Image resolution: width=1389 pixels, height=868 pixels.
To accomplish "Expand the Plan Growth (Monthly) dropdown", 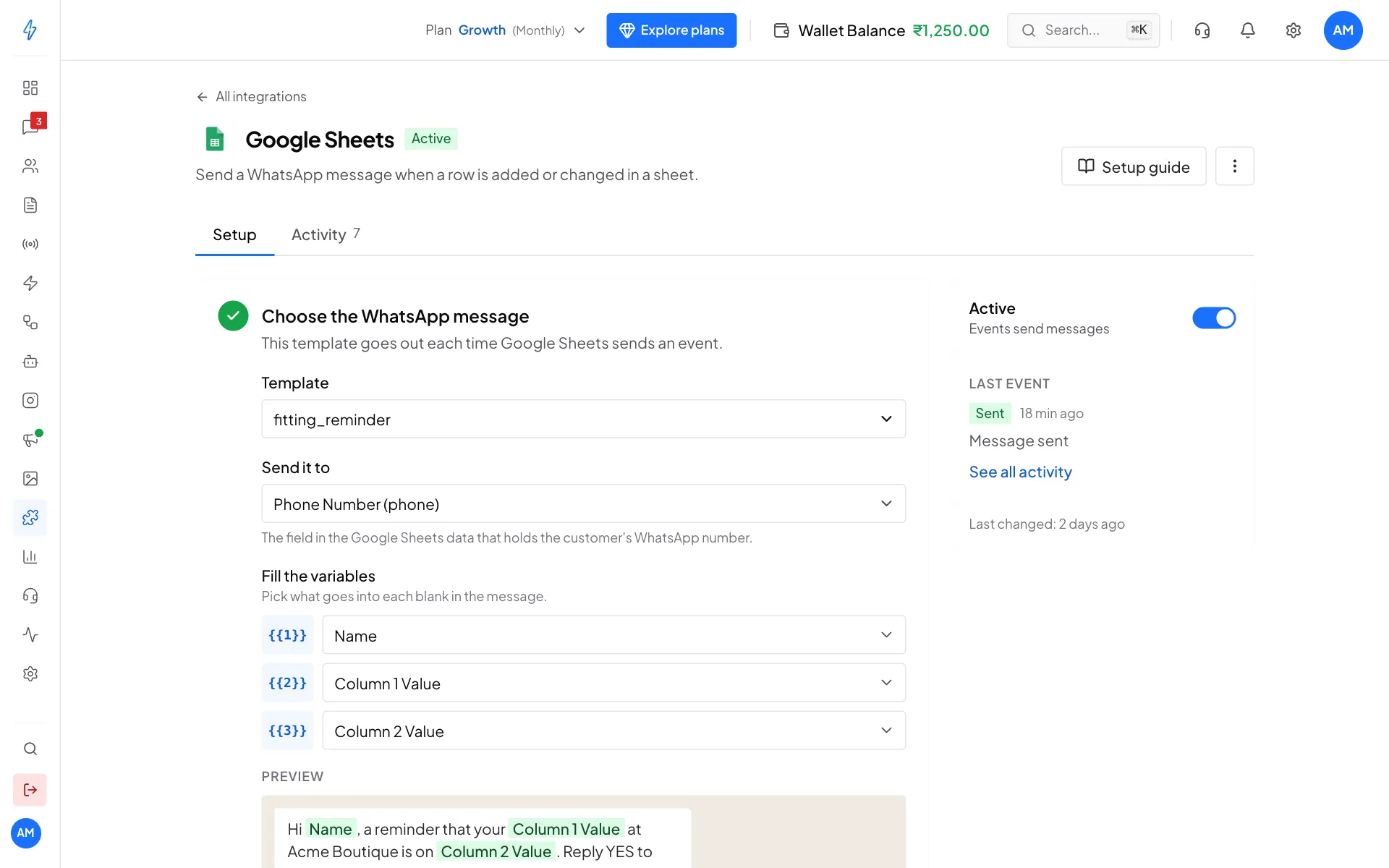I will coord(505,30).
